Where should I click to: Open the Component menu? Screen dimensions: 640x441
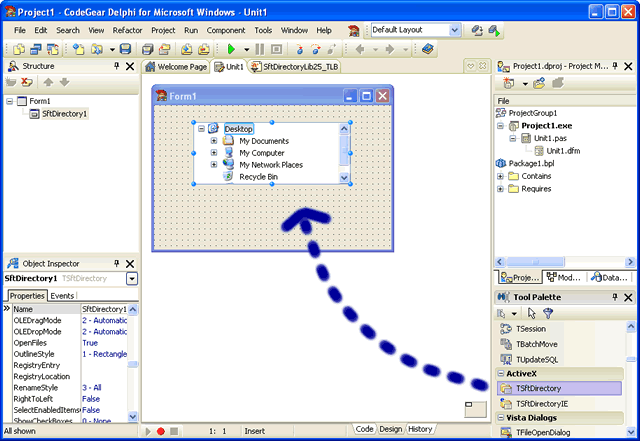coord(226,30)
